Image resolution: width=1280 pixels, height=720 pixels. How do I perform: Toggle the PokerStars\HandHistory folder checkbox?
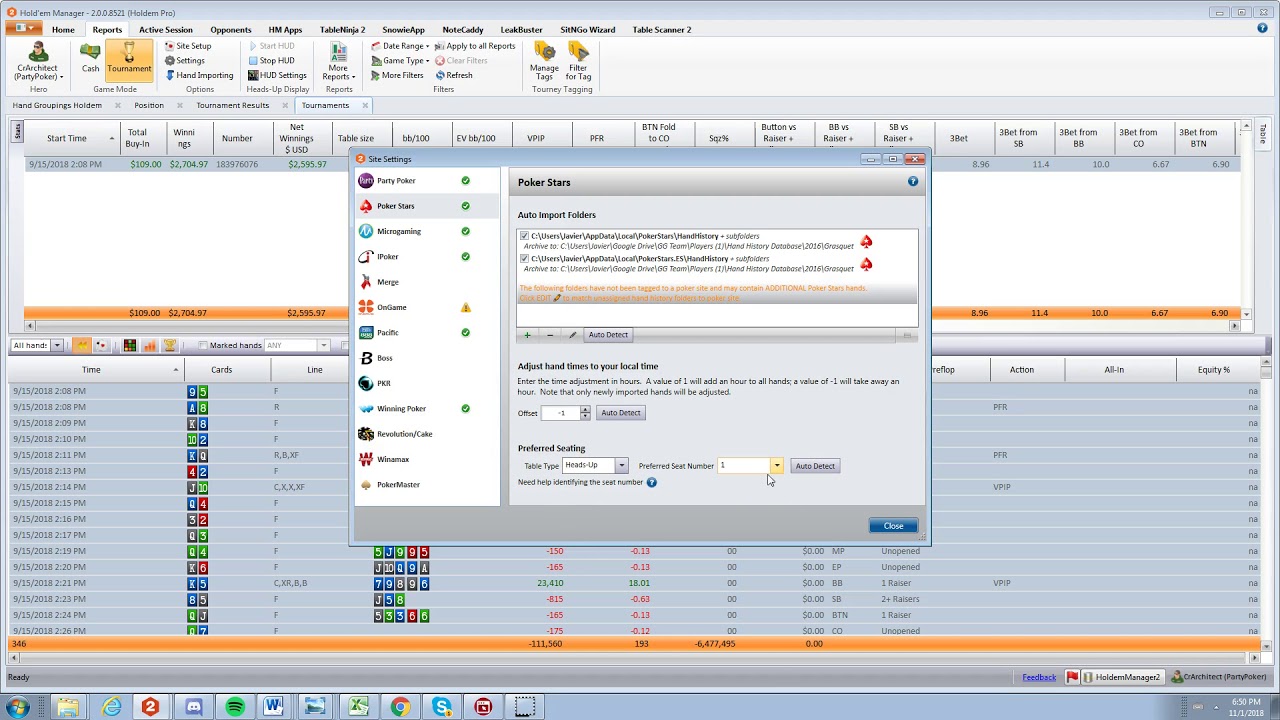tap(524, 236)
